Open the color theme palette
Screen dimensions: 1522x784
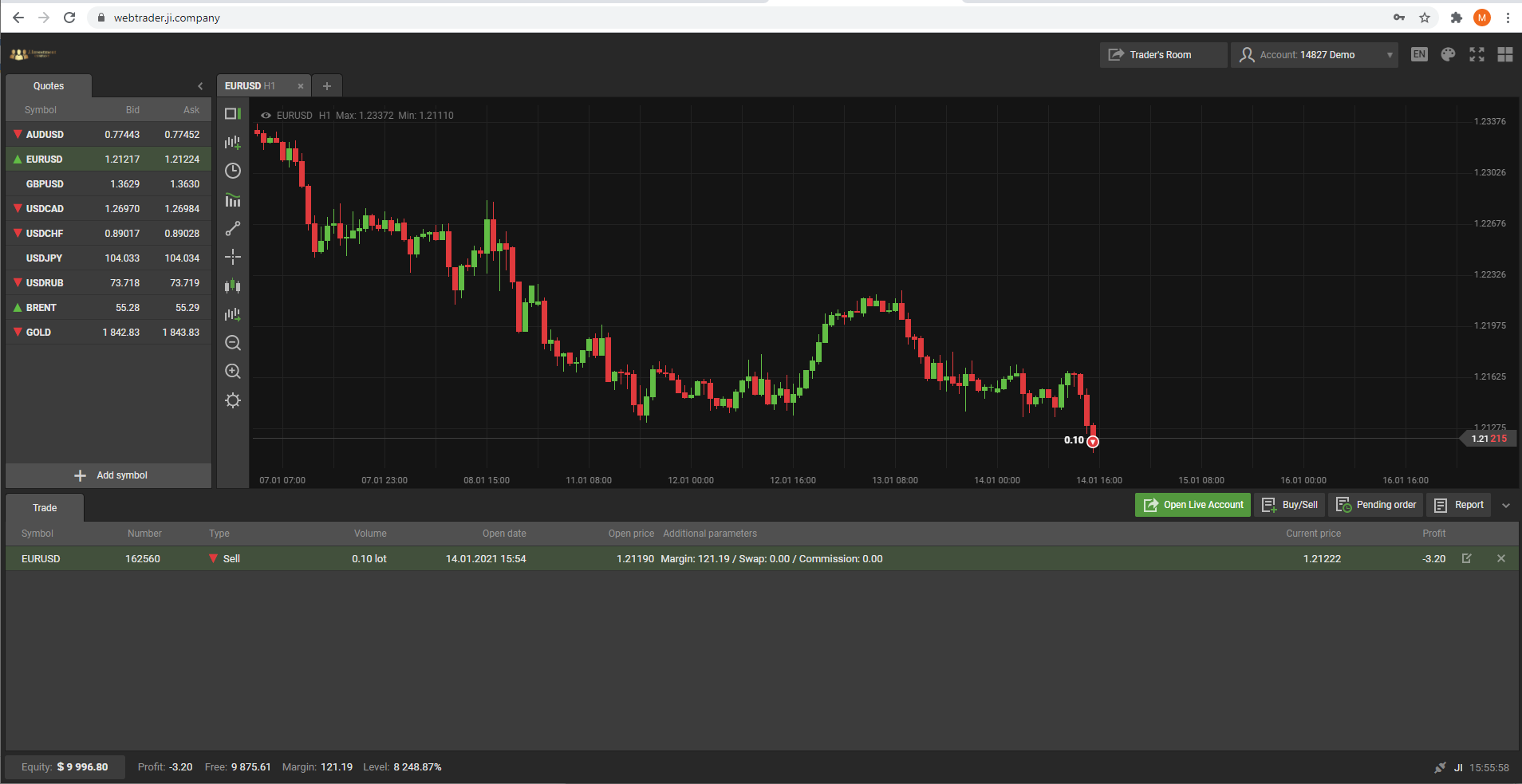click(1448, 54)
